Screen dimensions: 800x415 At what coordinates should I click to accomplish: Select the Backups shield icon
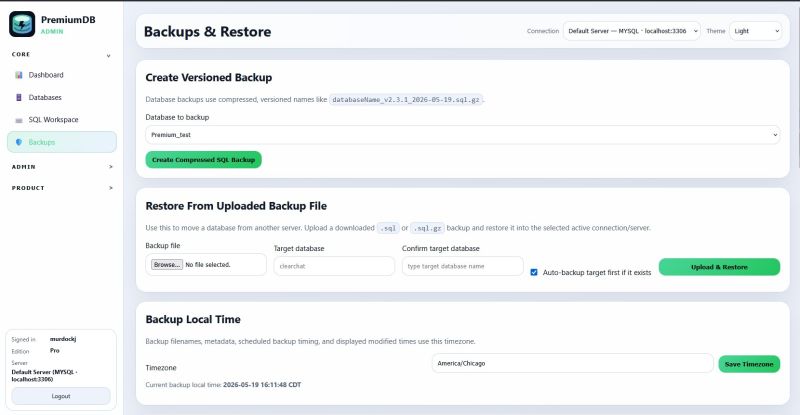pos(19,142)
